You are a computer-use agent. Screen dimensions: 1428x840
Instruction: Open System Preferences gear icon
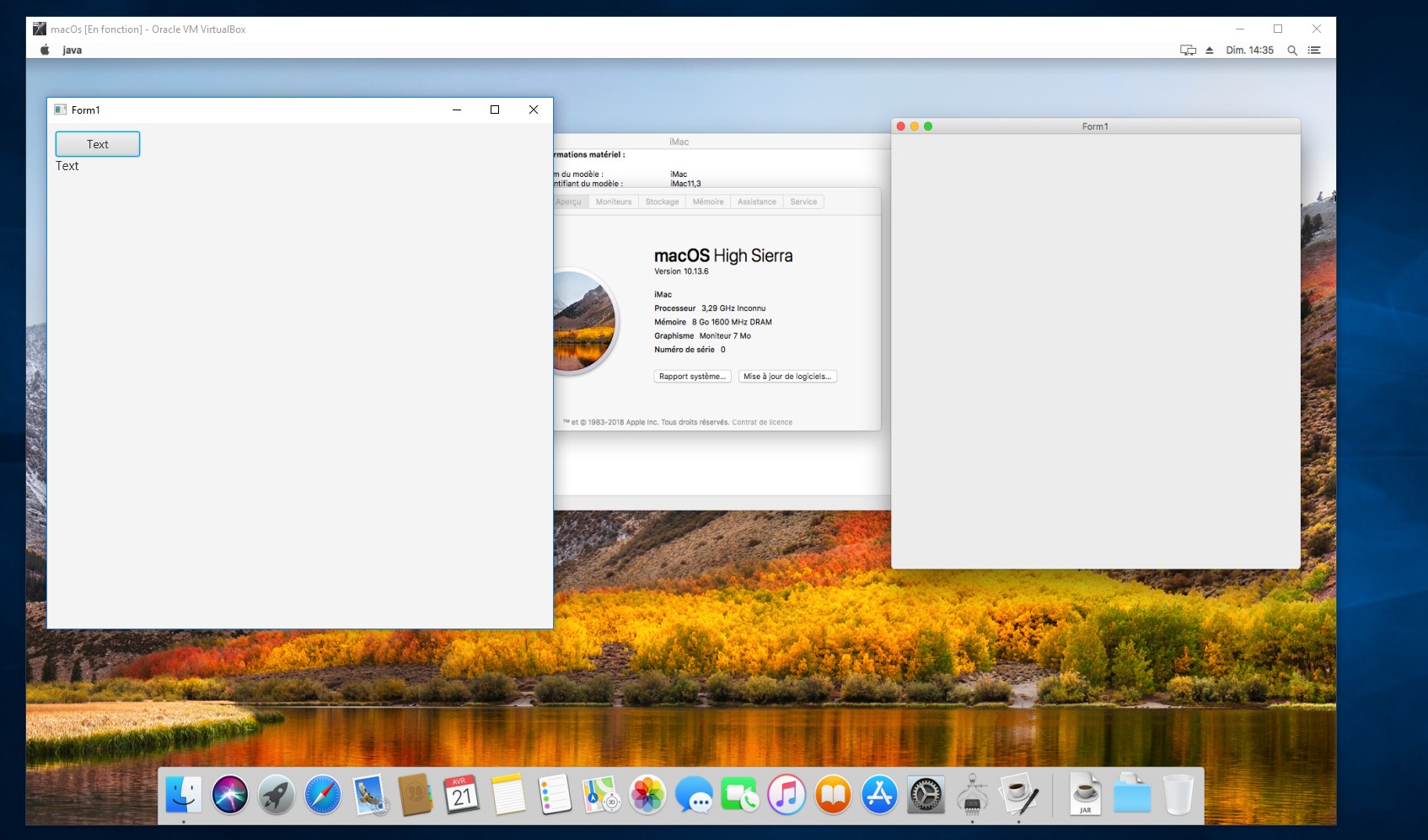tap(926, 795)
